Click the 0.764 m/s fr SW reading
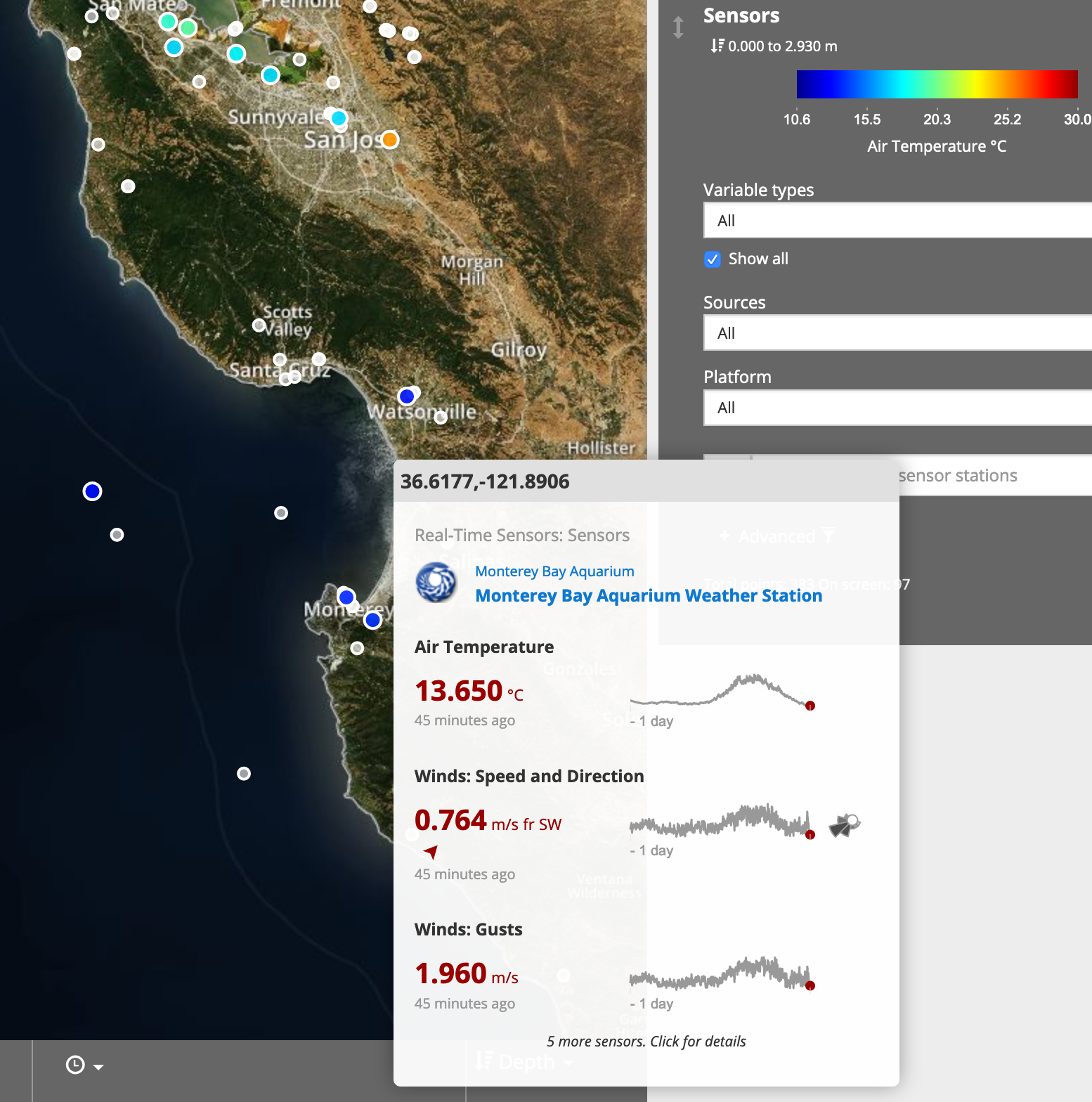Viewport: 1092px width, 1102px height. (488, 821)
